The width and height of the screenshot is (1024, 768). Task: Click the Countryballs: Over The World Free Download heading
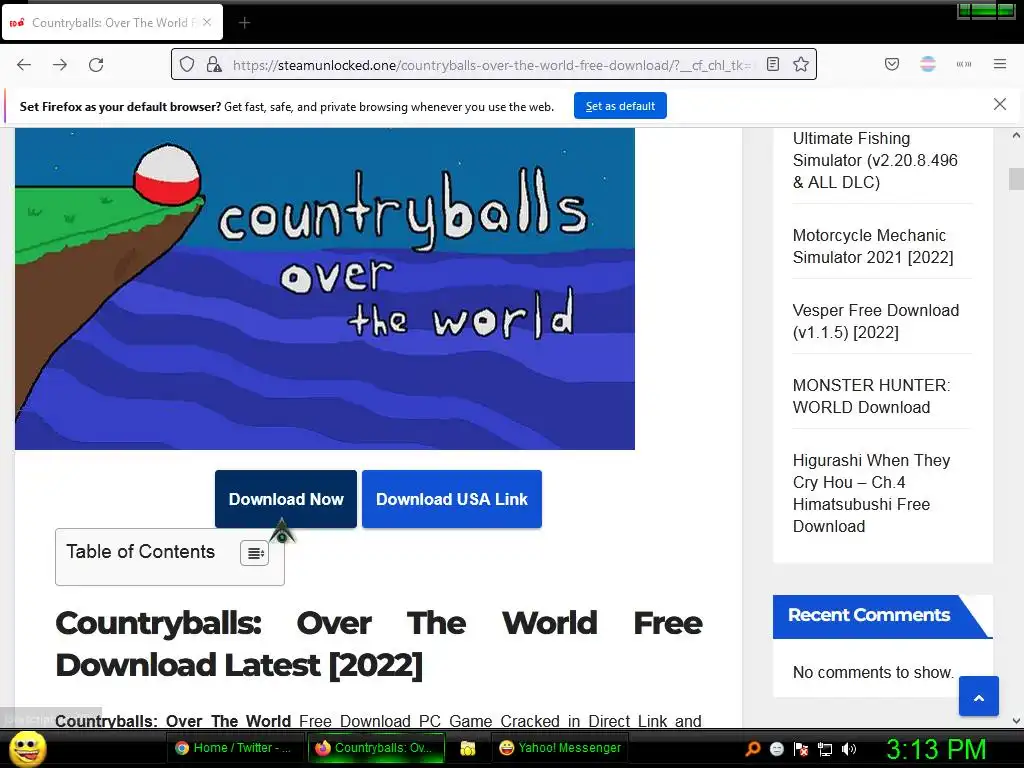pos(379,644)
